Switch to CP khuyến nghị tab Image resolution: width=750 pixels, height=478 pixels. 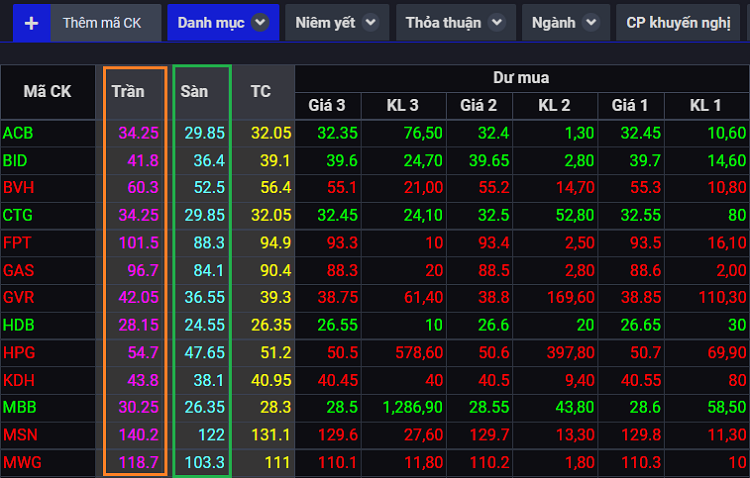678,22
